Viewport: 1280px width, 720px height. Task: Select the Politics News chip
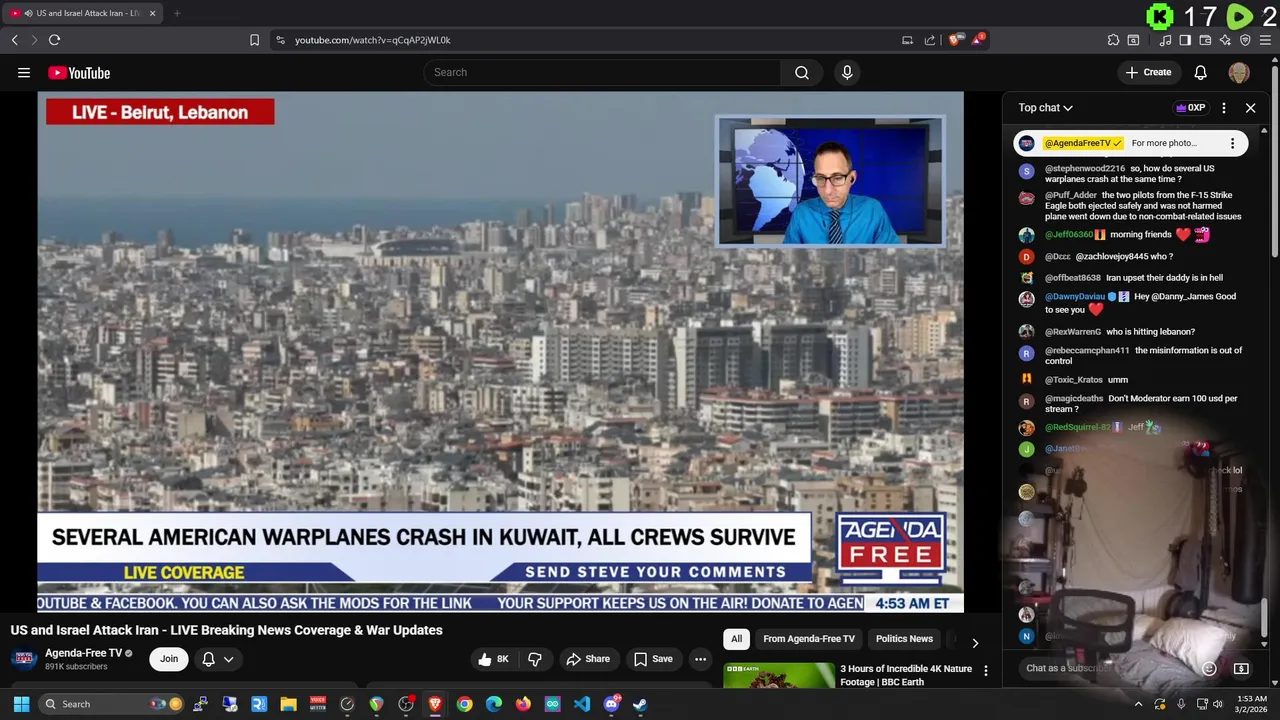pos(904,639)
